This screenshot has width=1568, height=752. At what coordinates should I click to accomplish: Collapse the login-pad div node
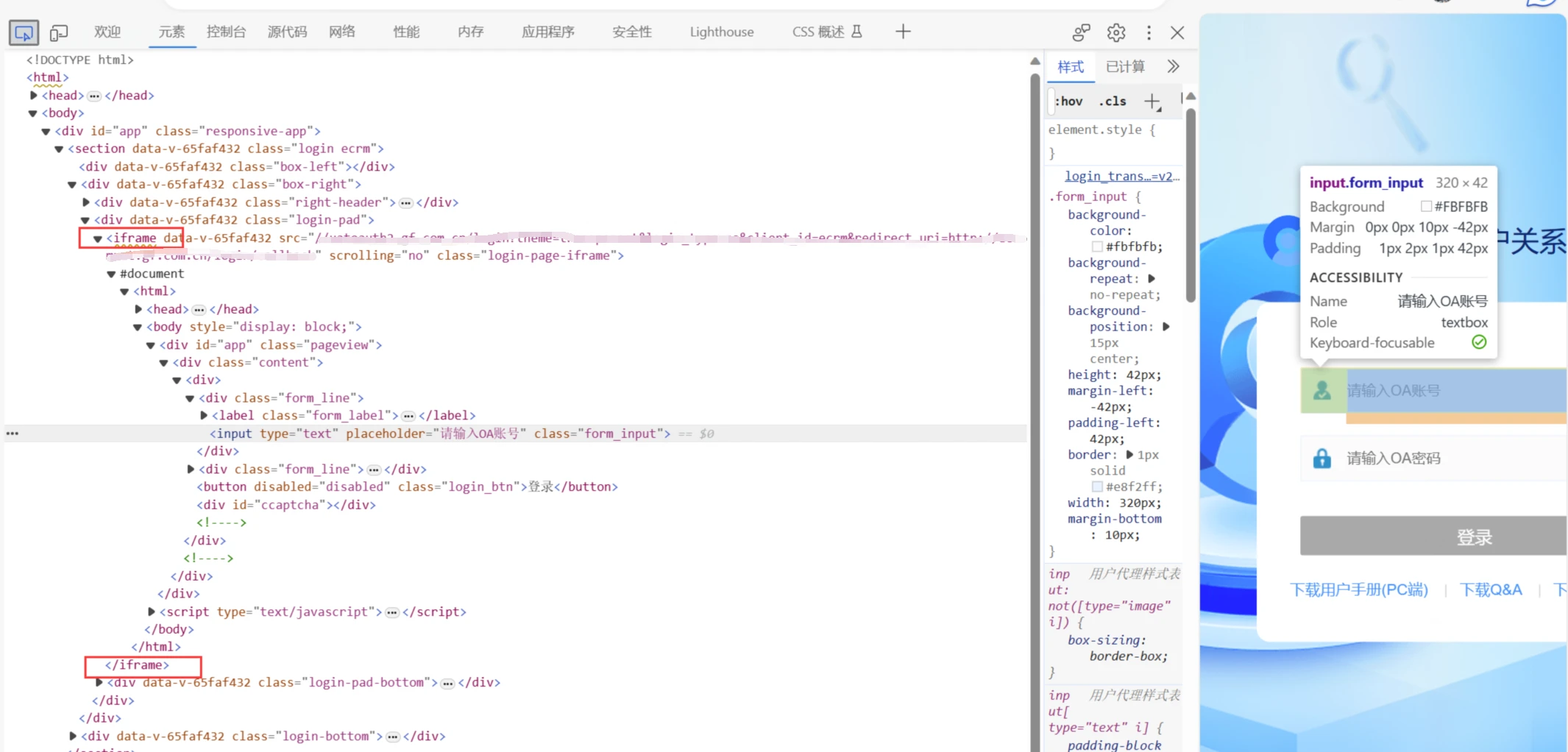85,221
